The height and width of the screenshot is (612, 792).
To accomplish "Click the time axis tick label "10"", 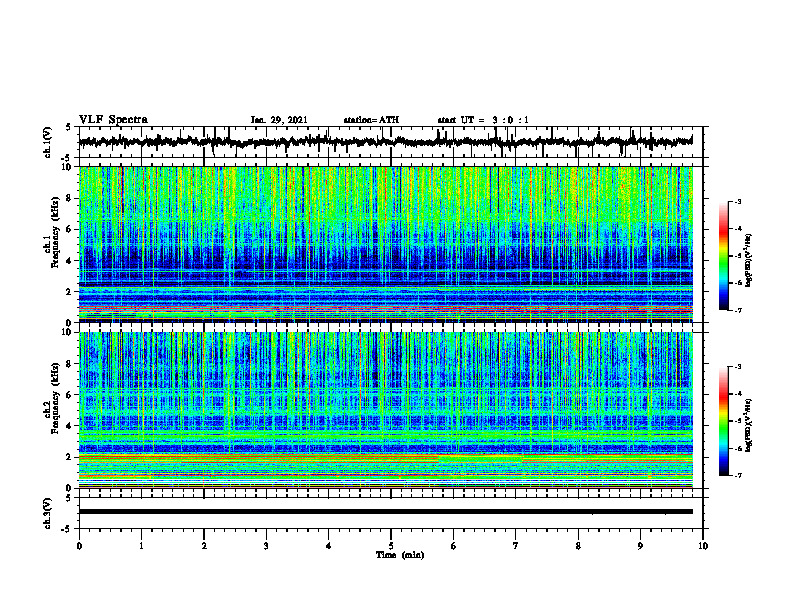I will coord(703,546).
